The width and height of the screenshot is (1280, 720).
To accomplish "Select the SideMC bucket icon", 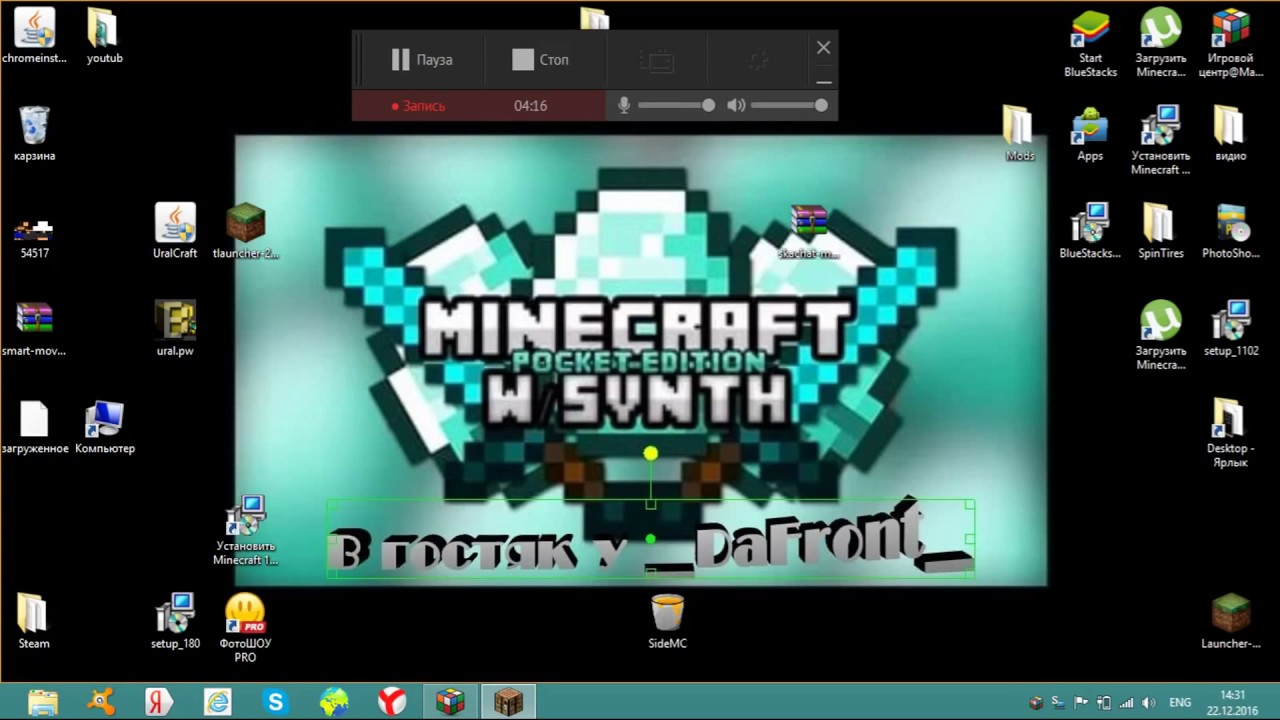I will (667, 622).
